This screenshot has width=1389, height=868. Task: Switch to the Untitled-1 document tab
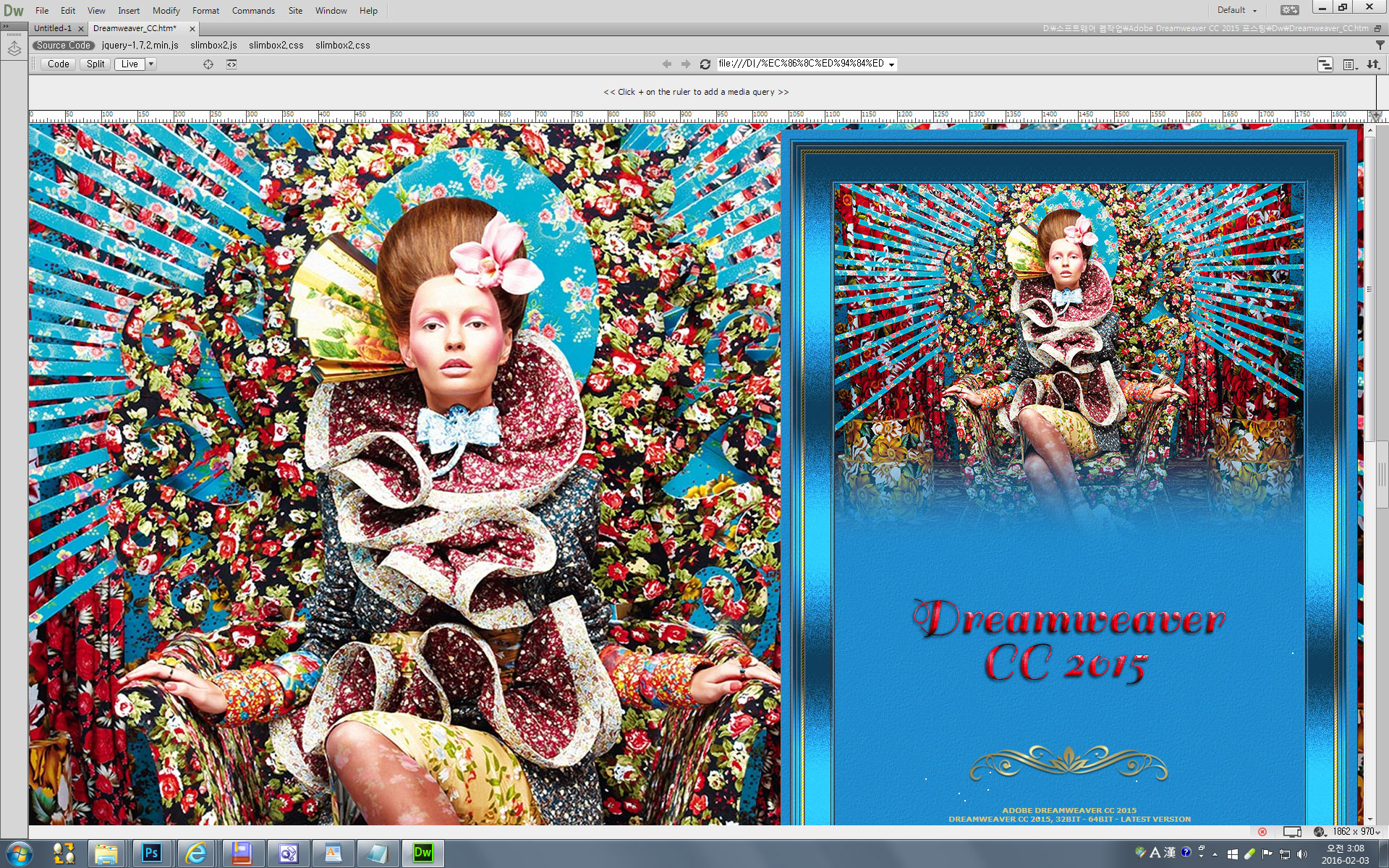pyautogui.click(x=53, y=28)
